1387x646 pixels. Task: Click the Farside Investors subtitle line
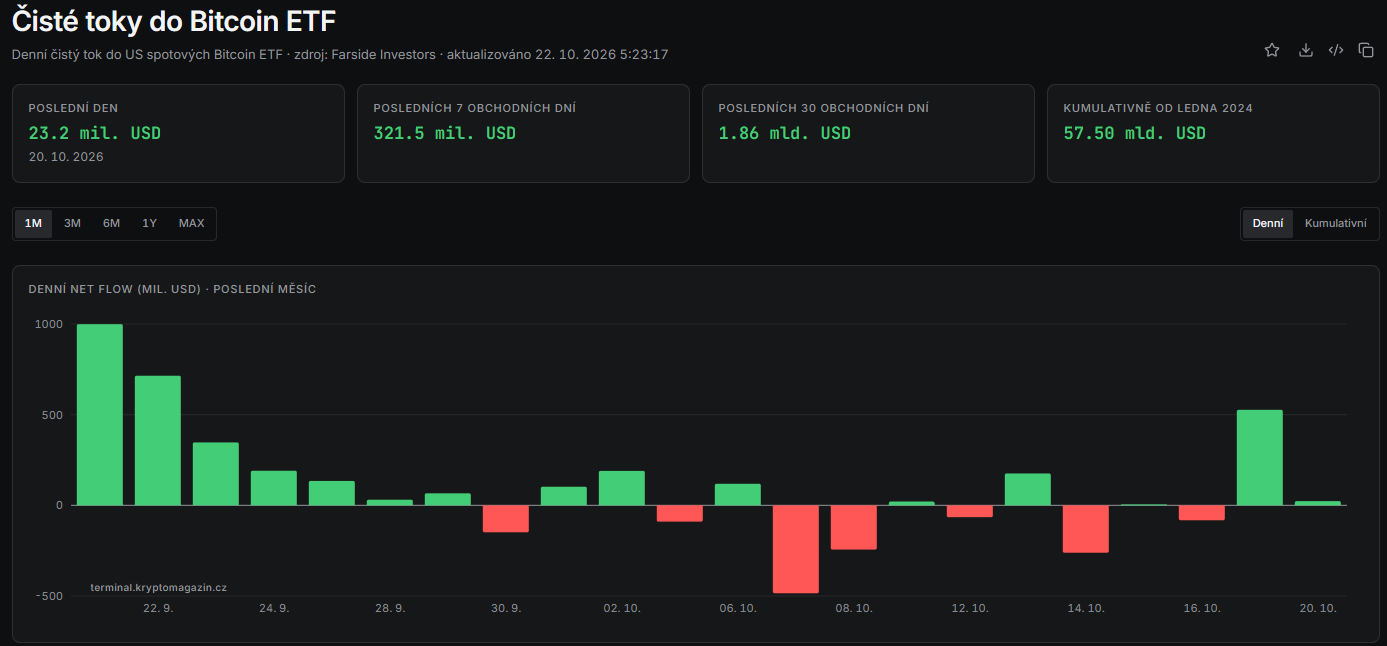point(340,54)
